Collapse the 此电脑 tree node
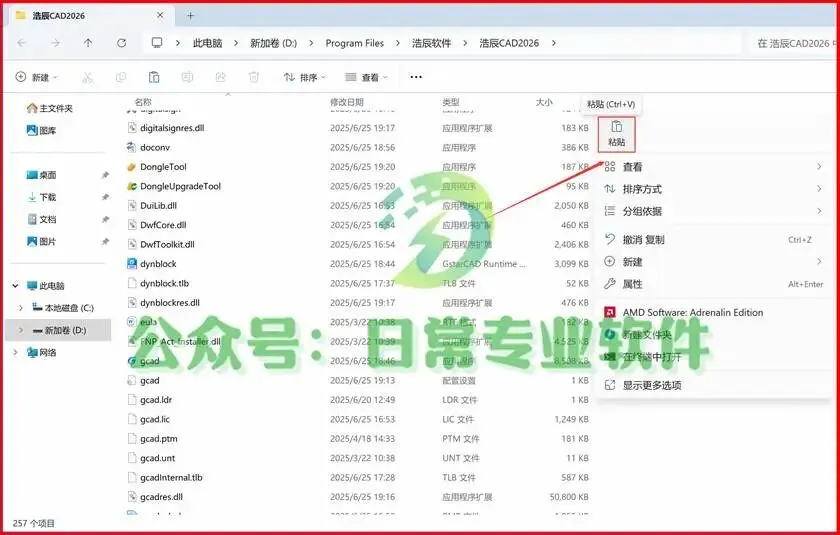The width and height of the screenshot is (840, 535). (16, 286)
